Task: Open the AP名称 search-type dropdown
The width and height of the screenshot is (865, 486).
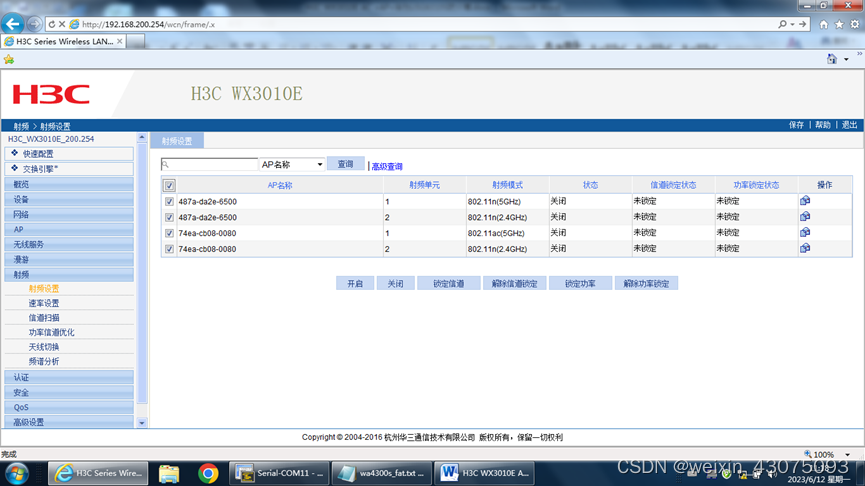Action: (x=292, y=164)
